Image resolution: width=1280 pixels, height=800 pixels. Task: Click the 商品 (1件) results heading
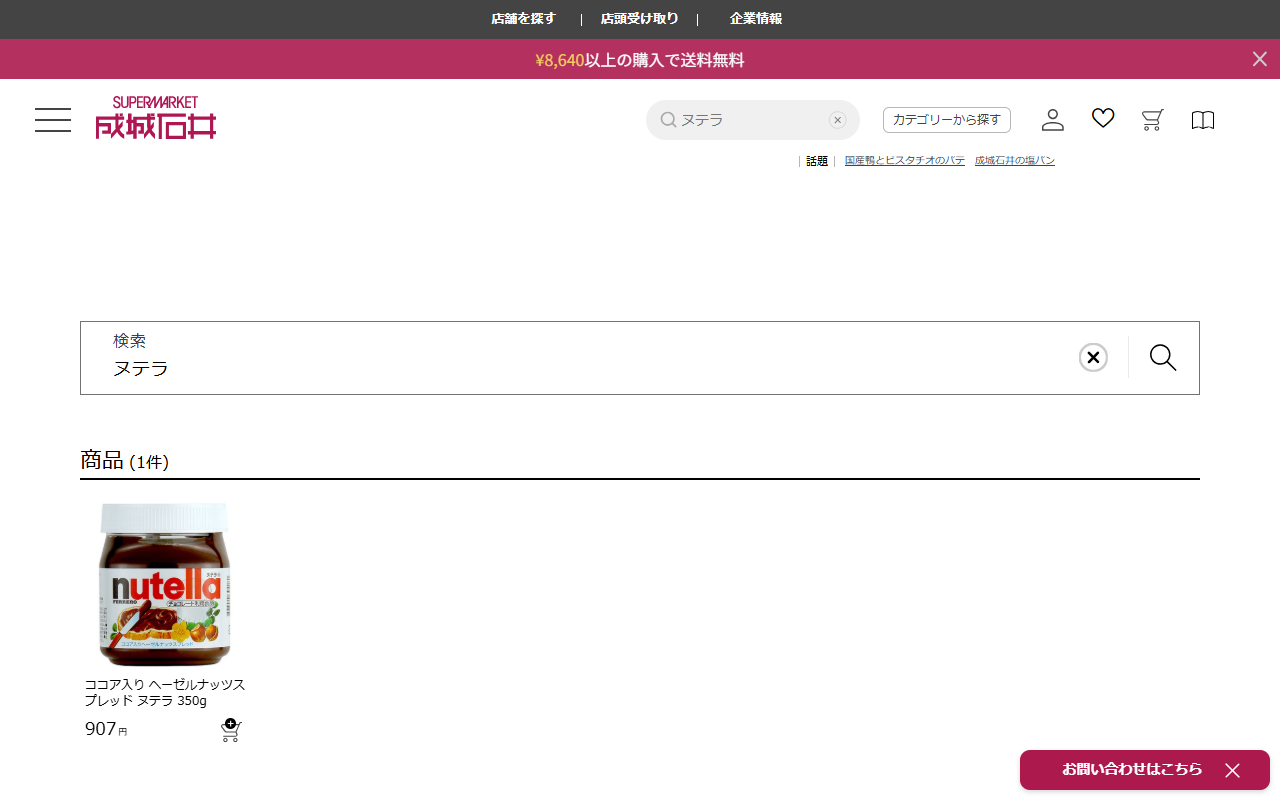click(x=125, y=460)
